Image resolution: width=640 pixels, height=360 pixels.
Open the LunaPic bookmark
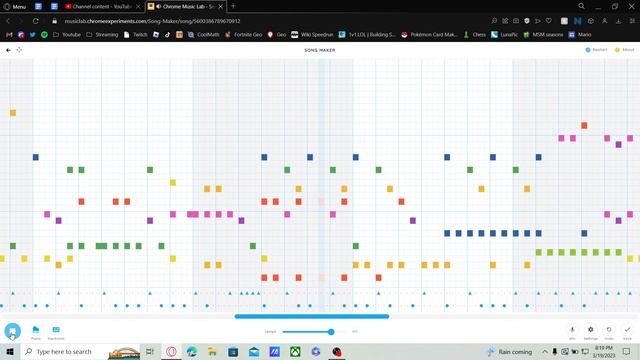504,35
